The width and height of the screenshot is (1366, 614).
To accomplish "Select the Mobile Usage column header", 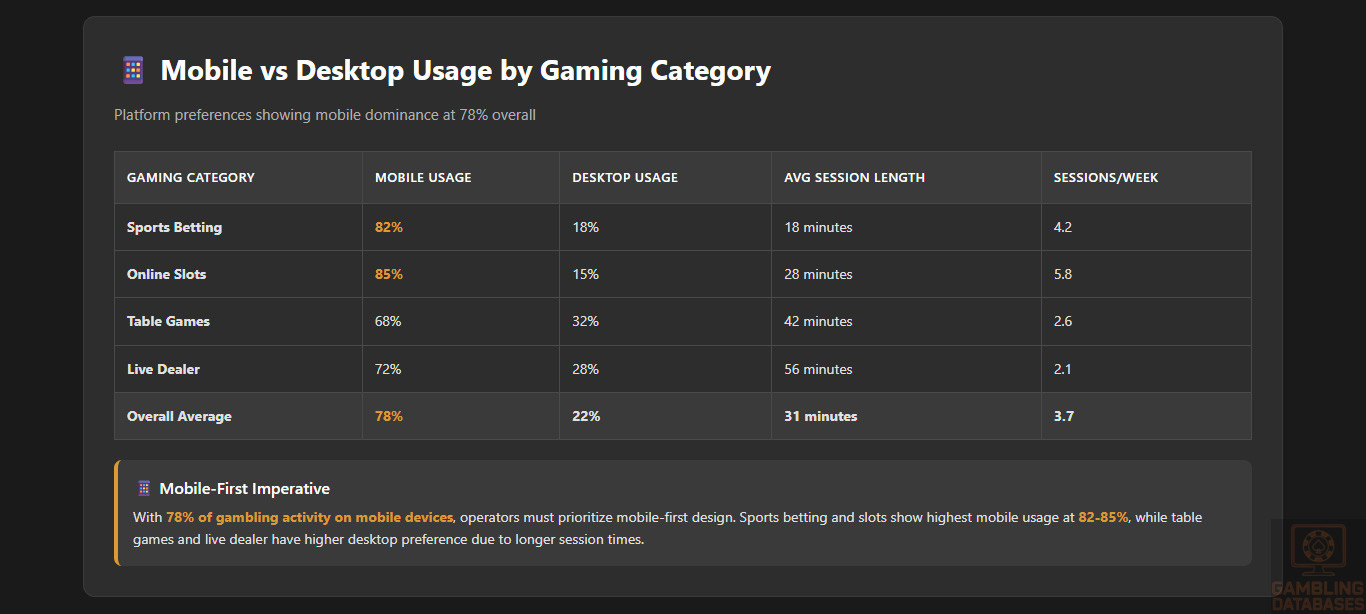I will pyautogui.click(x=423, y=178).
